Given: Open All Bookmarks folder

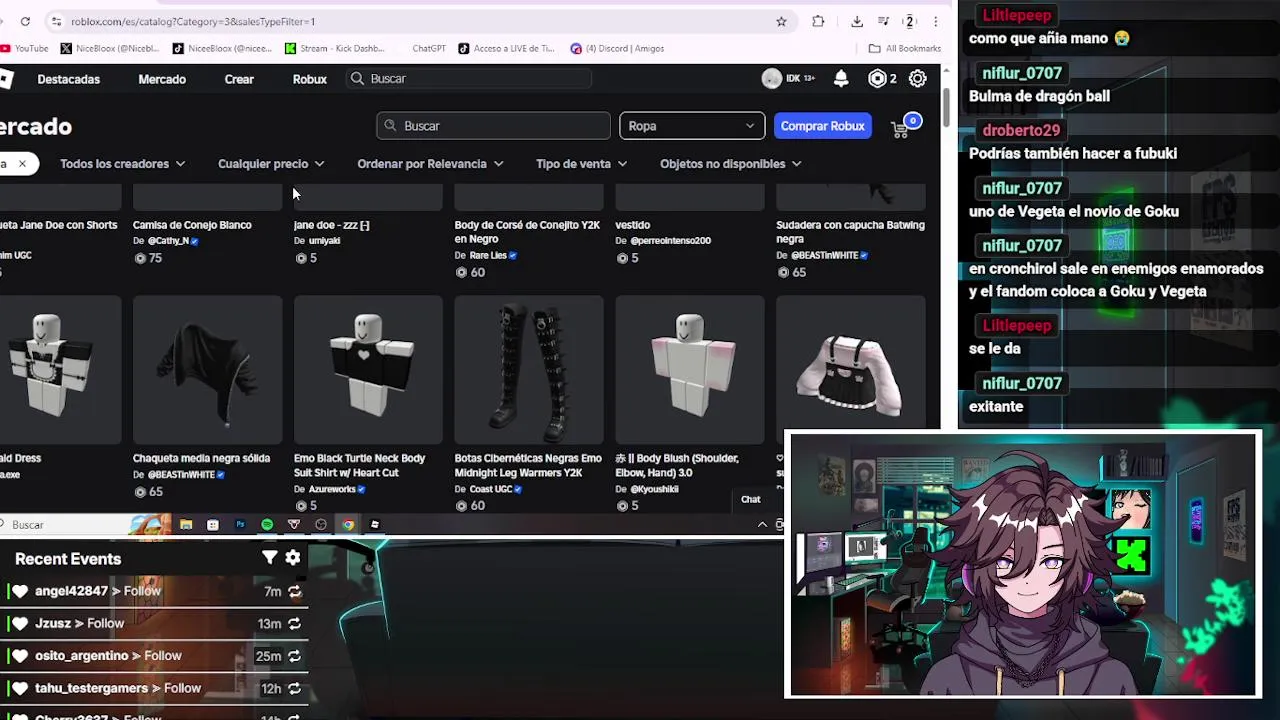Looking at the screenshot, I should click(x=905, y=48).
